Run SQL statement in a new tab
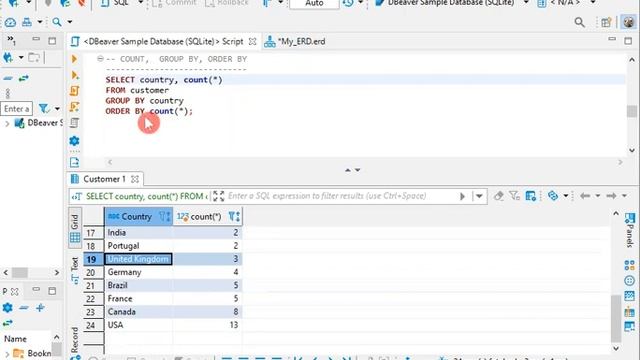640x360 pixels. tap(74, 75)
